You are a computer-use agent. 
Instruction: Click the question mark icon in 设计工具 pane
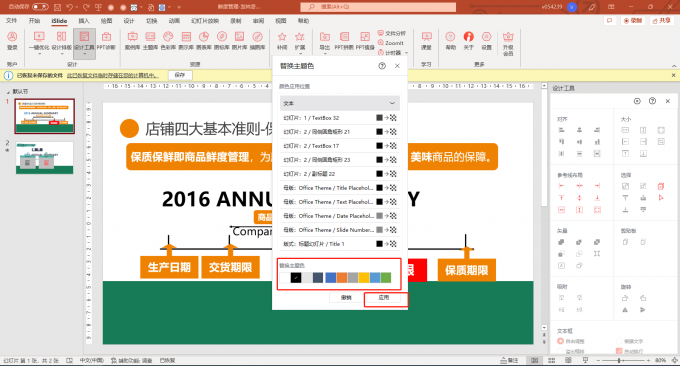(x=652, y=101)
